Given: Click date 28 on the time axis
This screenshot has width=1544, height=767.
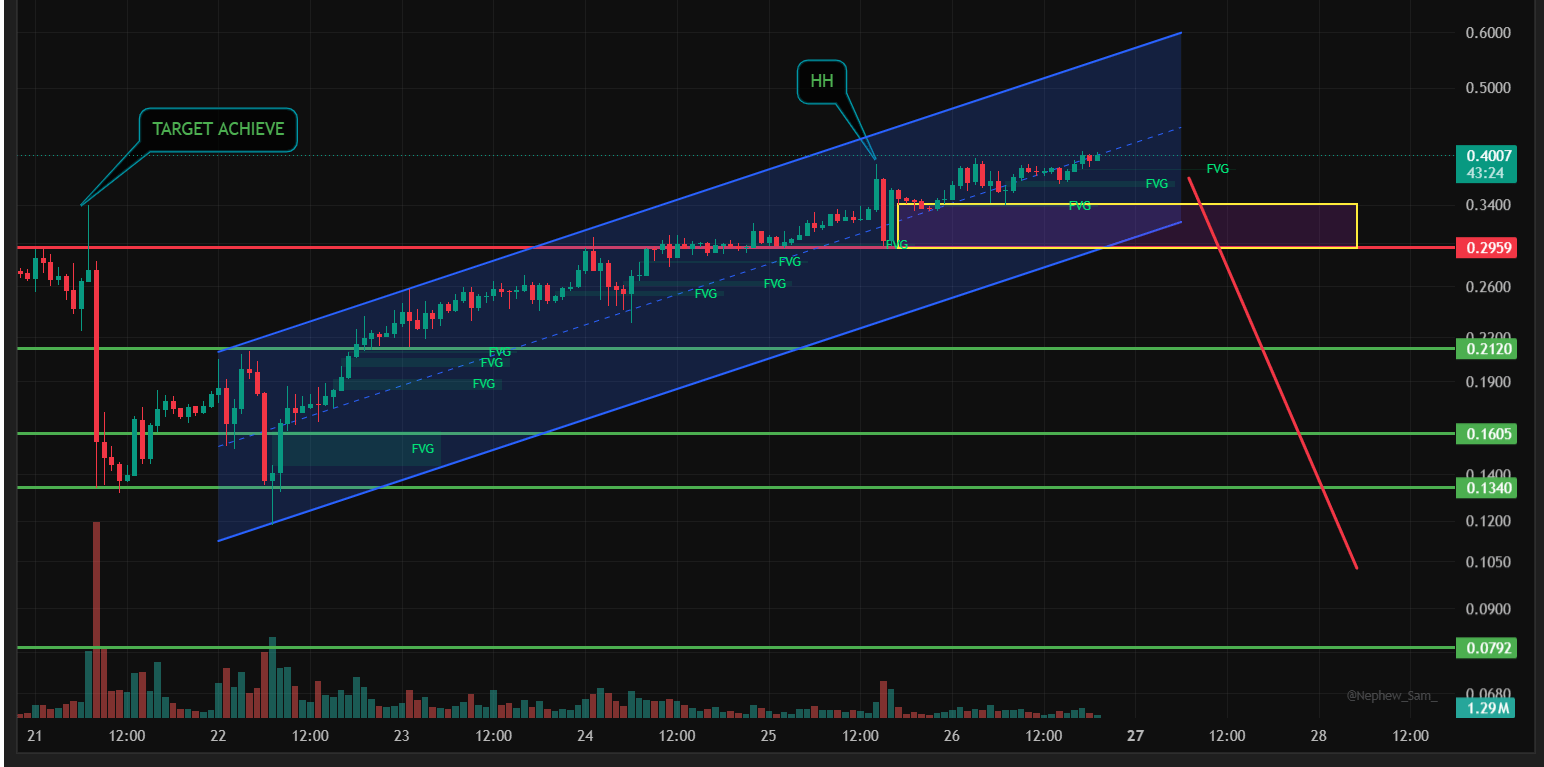Looking at the screenshot, I should pyautogui.click(x=1318, y=737).
